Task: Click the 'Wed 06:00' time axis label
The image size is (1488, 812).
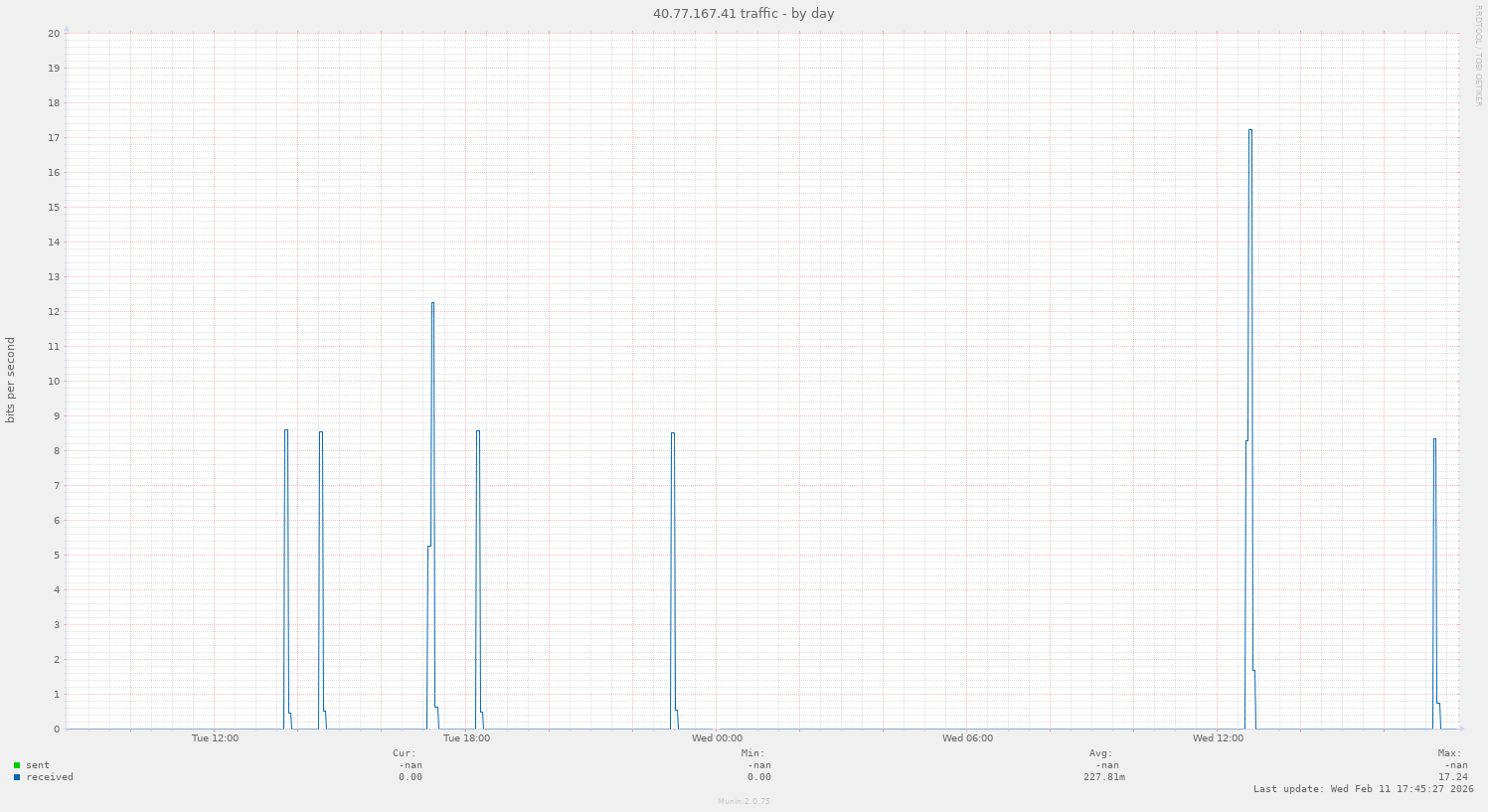Action: [967, 738]
